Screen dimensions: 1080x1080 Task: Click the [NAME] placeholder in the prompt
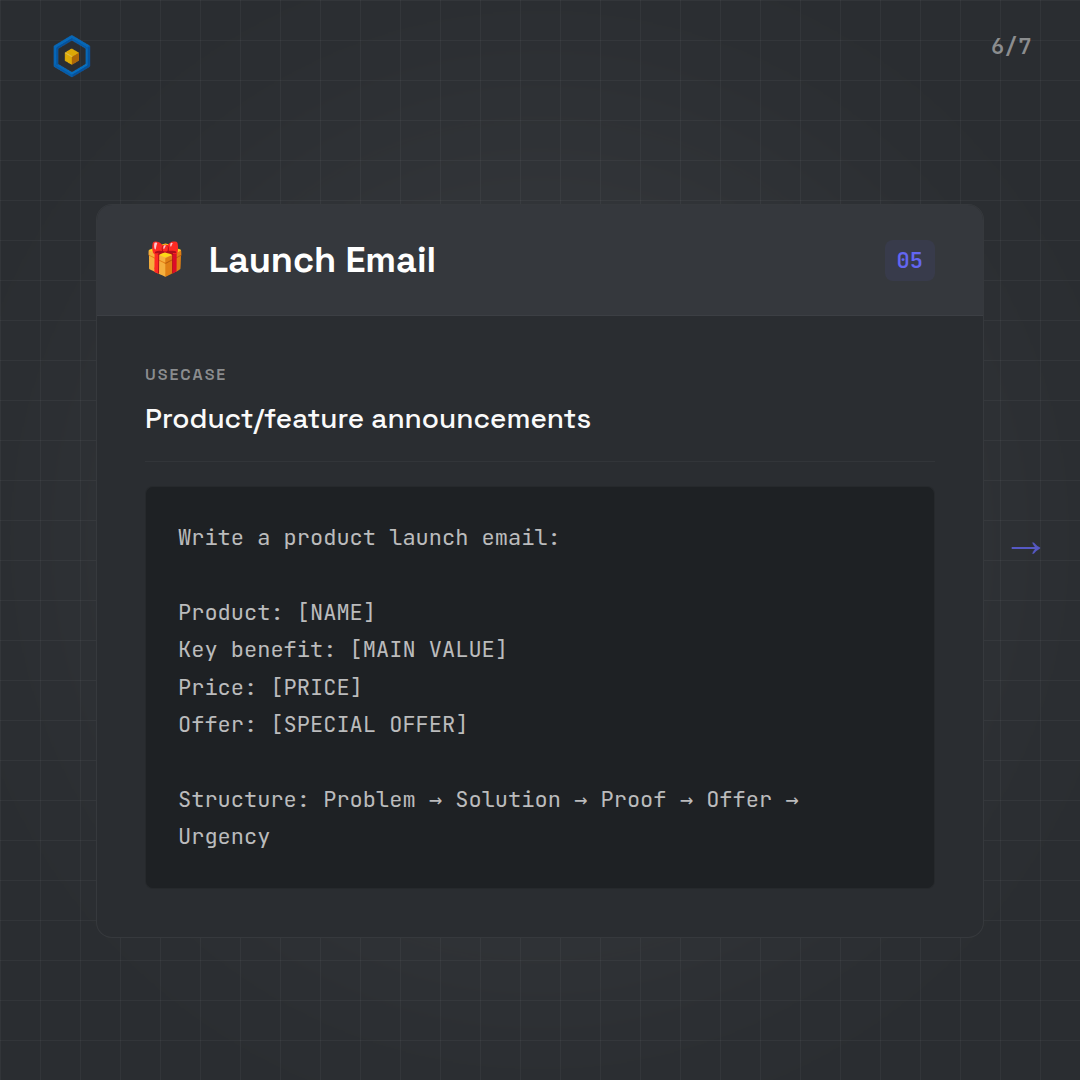click(x=336, y=613)
